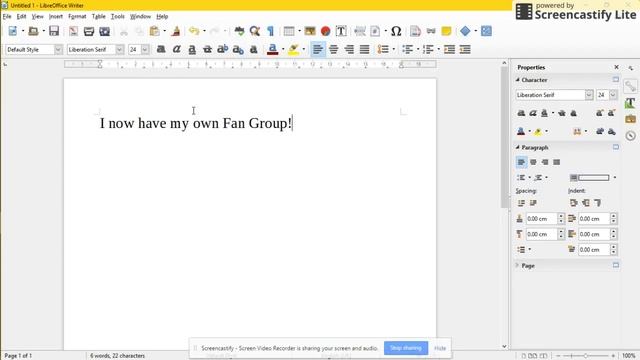
Task: Click the Open file folder icon
Action: click(x=33, y=31)
